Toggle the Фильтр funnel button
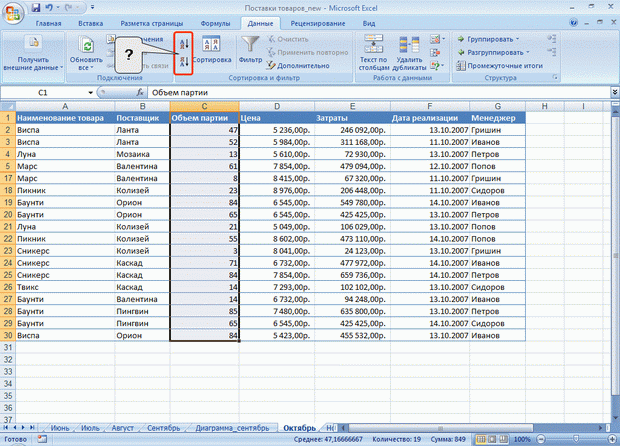This screenshot has width=620, height=446. point(250,49)
